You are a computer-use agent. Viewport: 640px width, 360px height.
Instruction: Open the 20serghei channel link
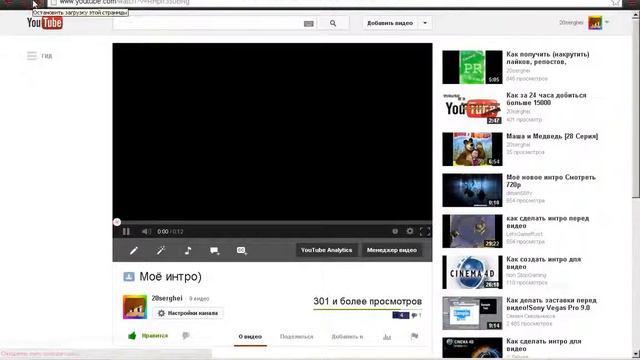[x=167, y=298]
